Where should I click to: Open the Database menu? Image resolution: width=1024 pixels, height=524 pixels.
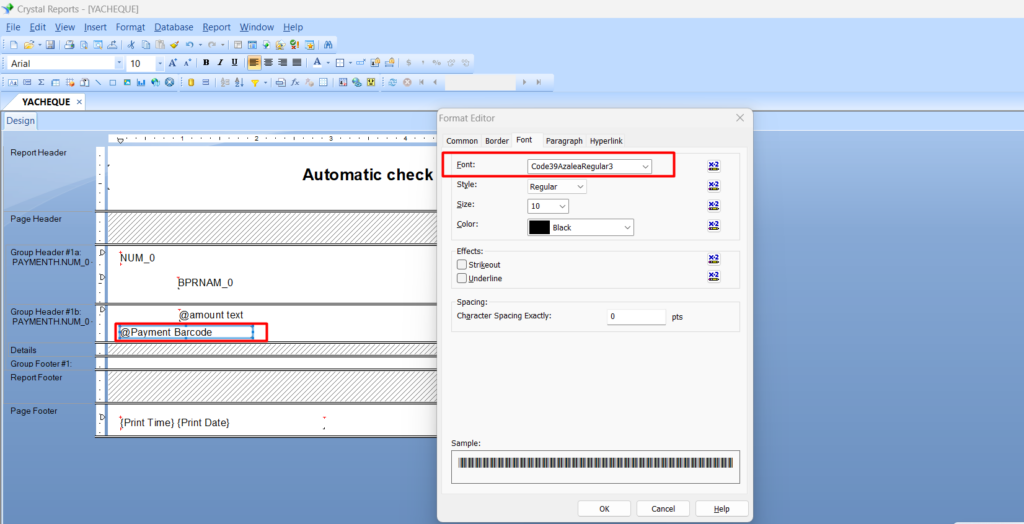pos(173,27)
